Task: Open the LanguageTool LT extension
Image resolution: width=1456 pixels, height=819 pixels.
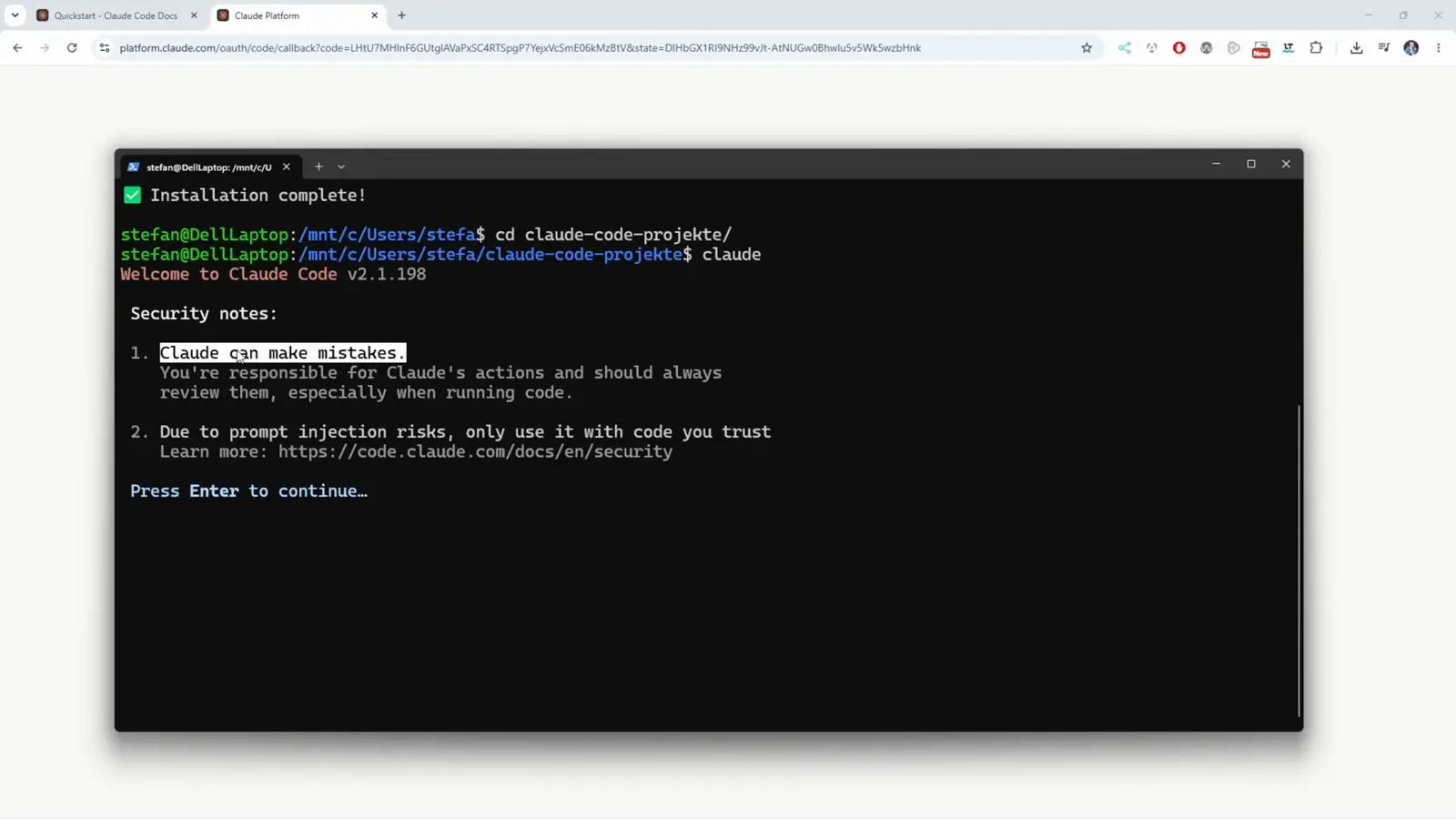Action: pyautogui.click(x=1289, y=48)
